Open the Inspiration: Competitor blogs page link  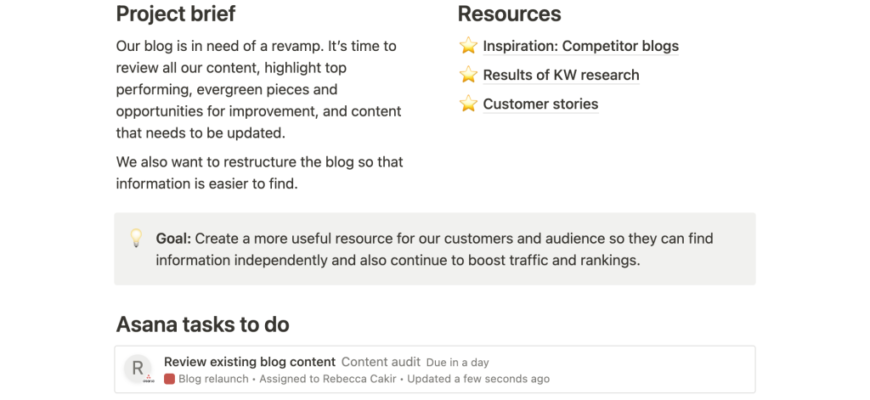click(580, 46)
